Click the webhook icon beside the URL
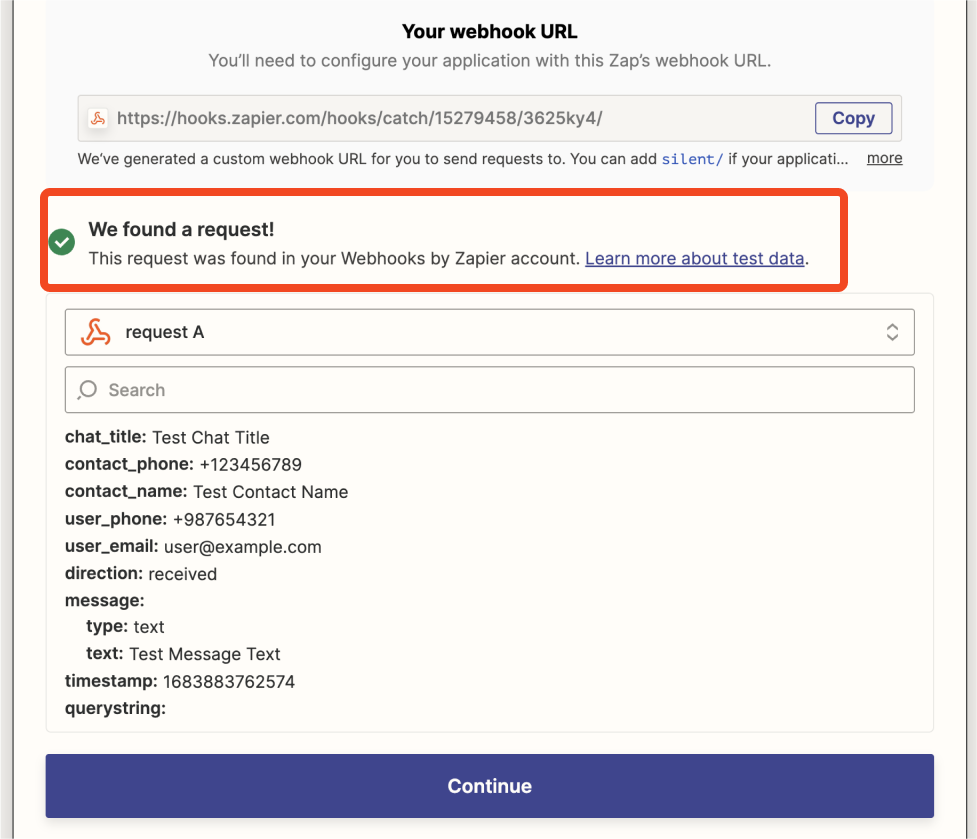977x839 pixels. [98, 118]
